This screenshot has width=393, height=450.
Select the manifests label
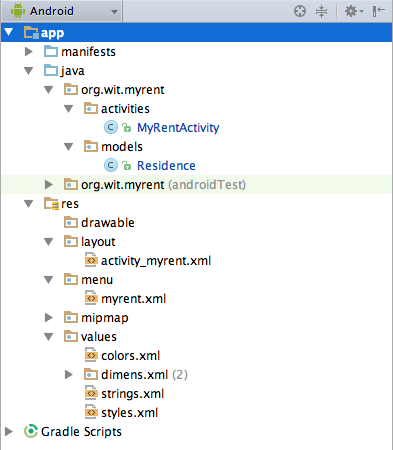(88, 52)
